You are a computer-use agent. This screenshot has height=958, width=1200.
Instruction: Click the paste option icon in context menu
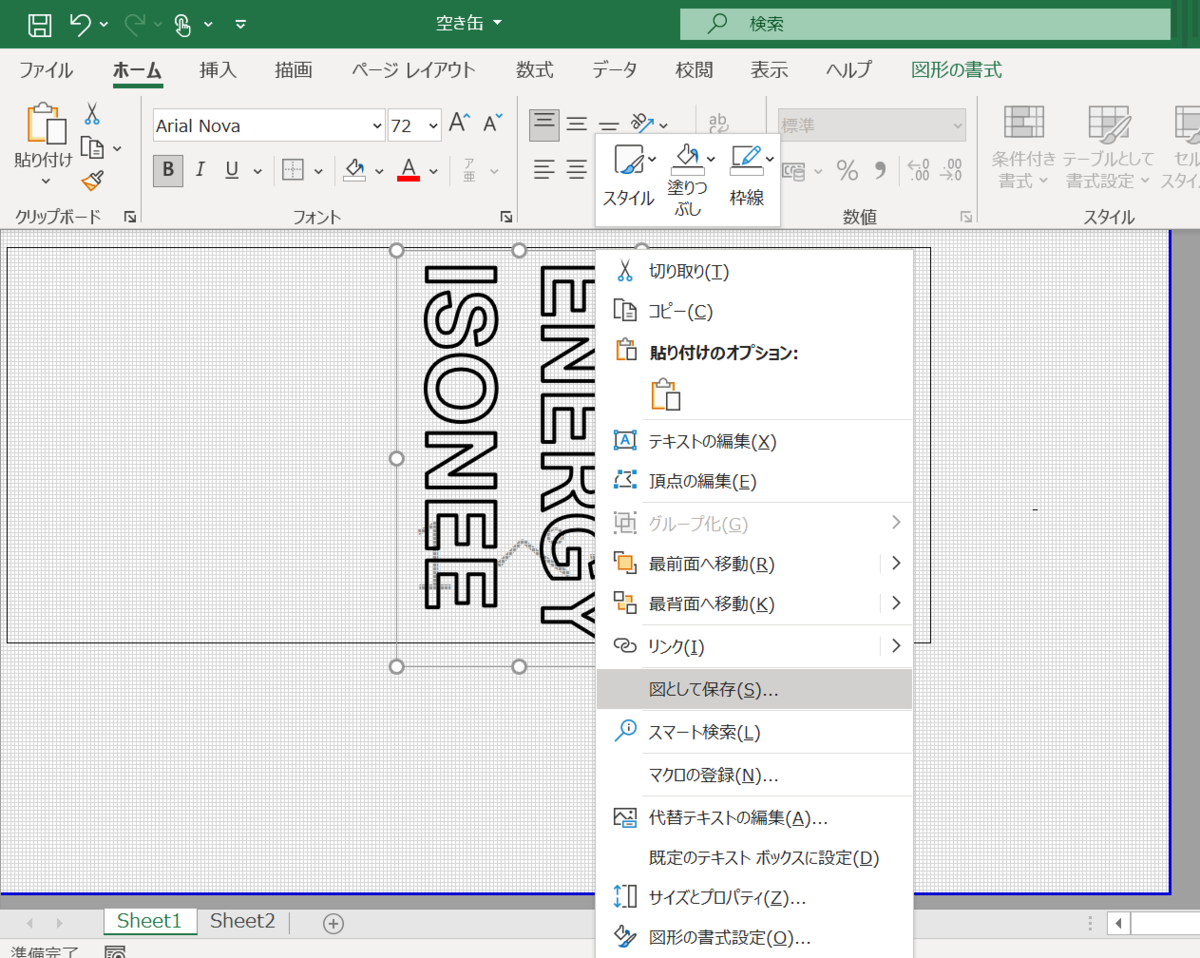coord(665,394)
